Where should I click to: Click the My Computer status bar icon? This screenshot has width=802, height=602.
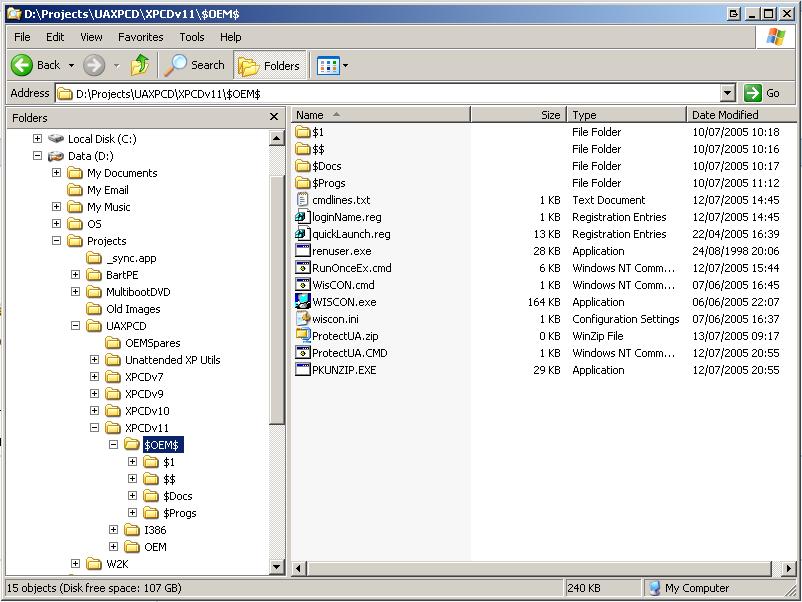coord(654,588)
